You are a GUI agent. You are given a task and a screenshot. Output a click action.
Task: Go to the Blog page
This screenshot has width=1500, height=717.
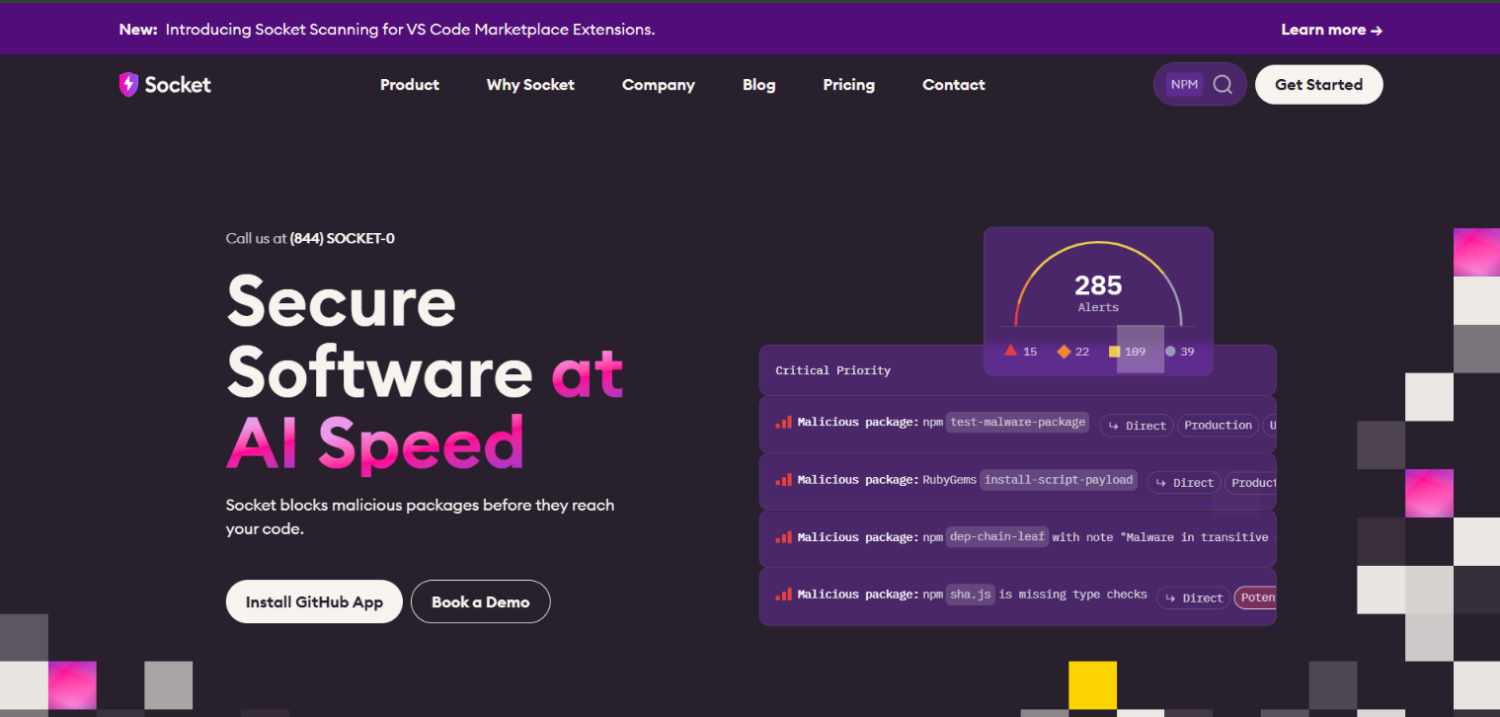pos(759,85)
